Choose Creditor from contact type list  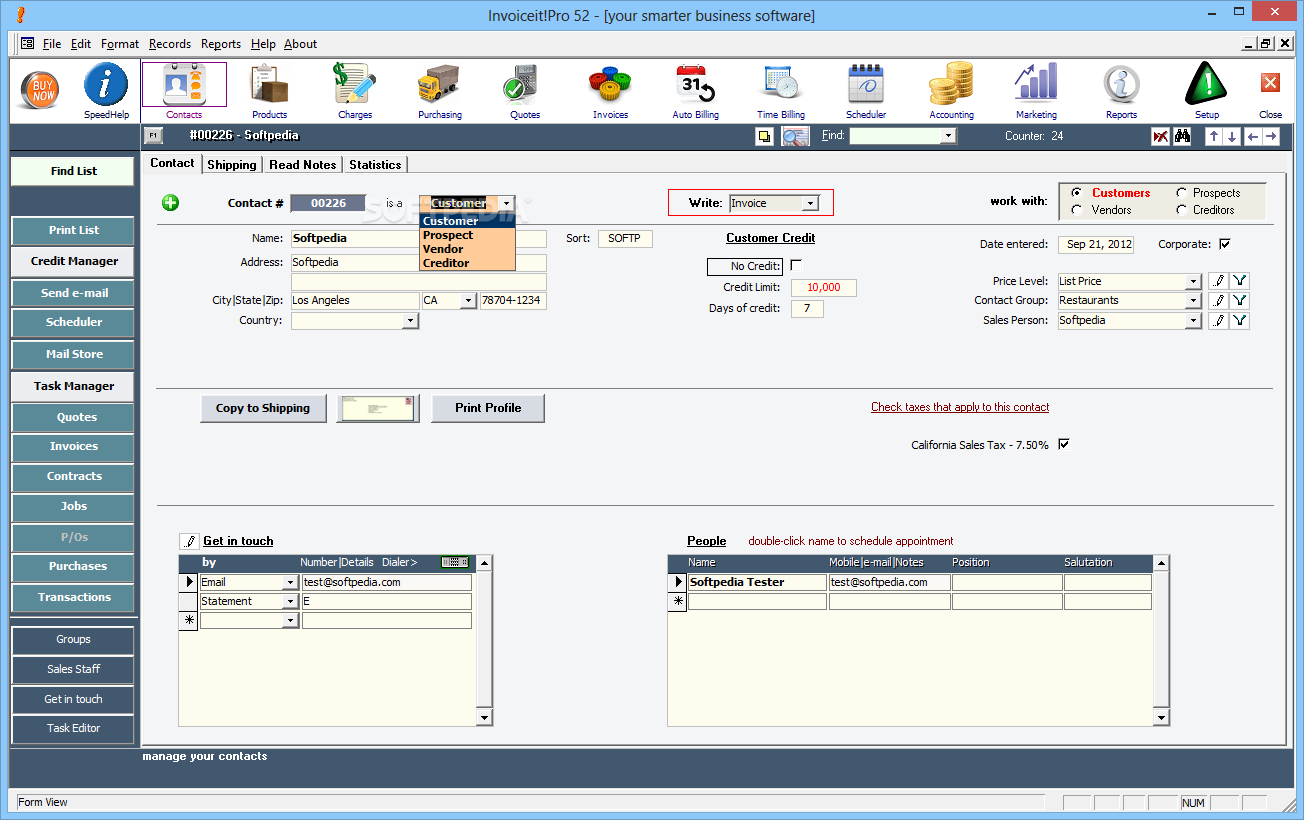467,263
